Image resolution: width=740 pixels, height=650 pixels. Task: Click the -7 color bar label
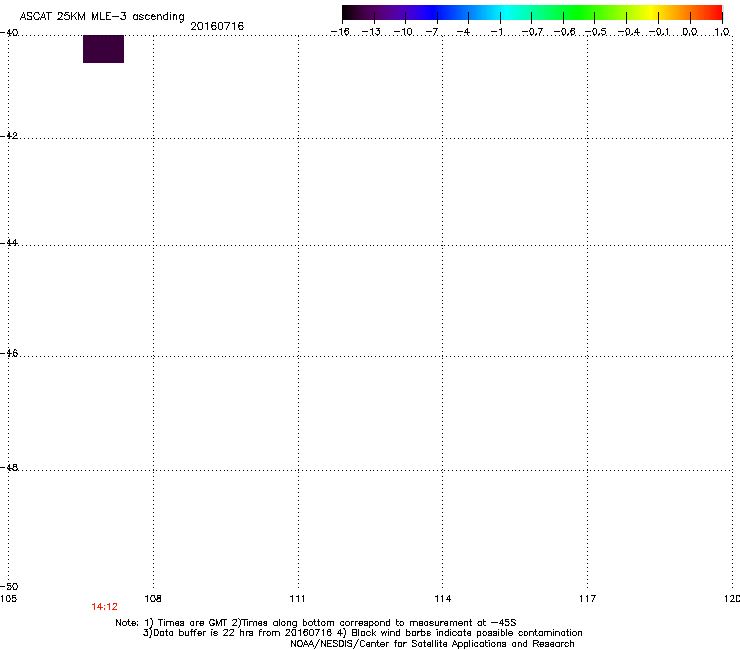432,32
